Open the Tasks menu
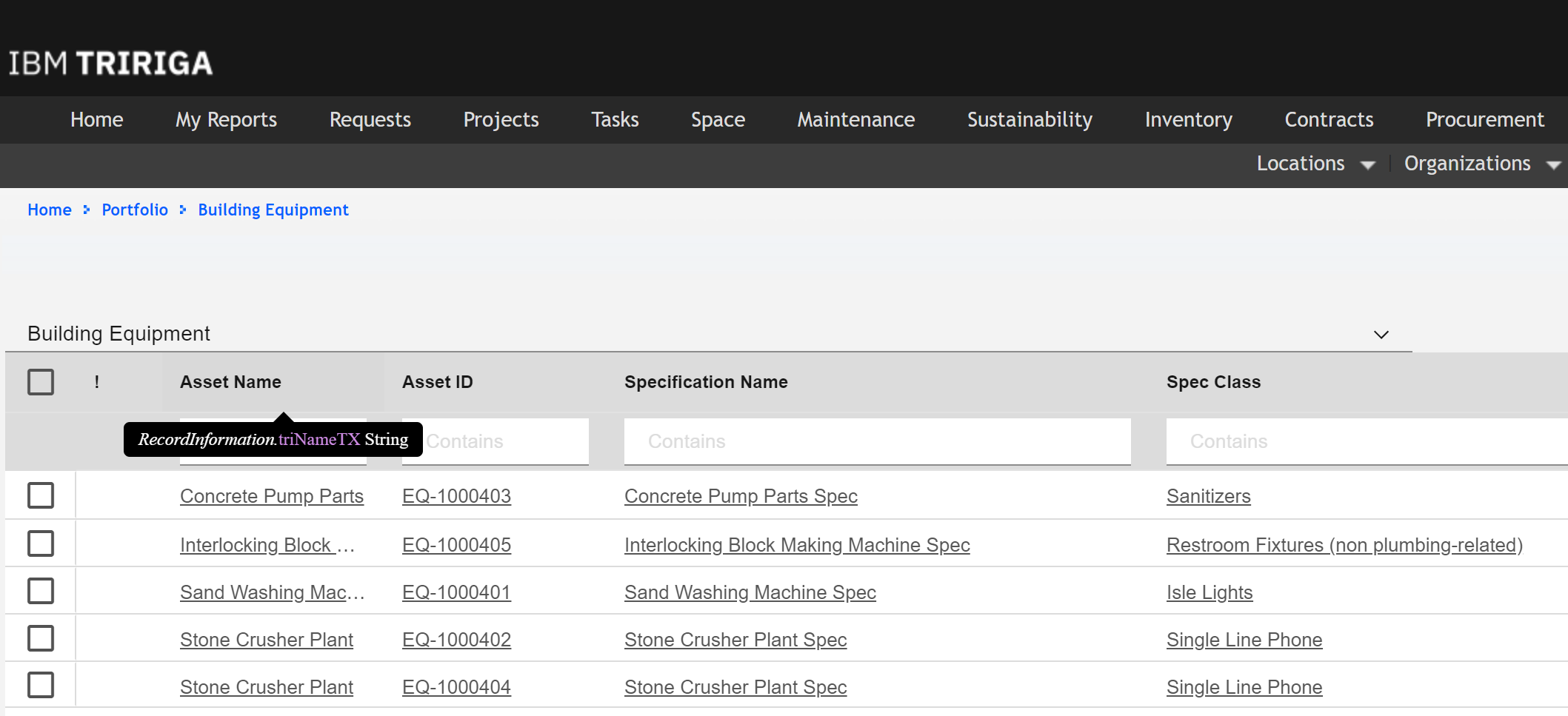Screen dimensions: 1568x716 click(615, 119)
